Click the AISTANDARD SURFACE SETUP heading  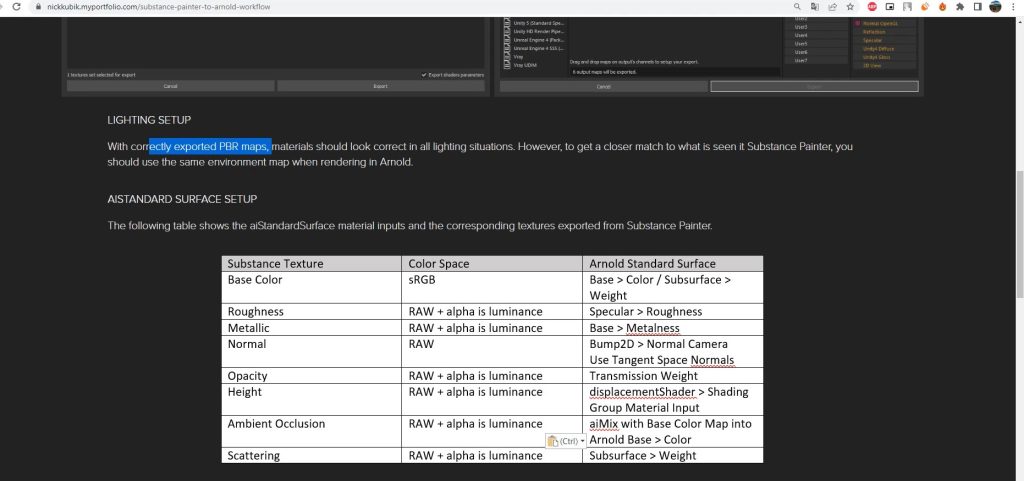(x=182, y=199)
